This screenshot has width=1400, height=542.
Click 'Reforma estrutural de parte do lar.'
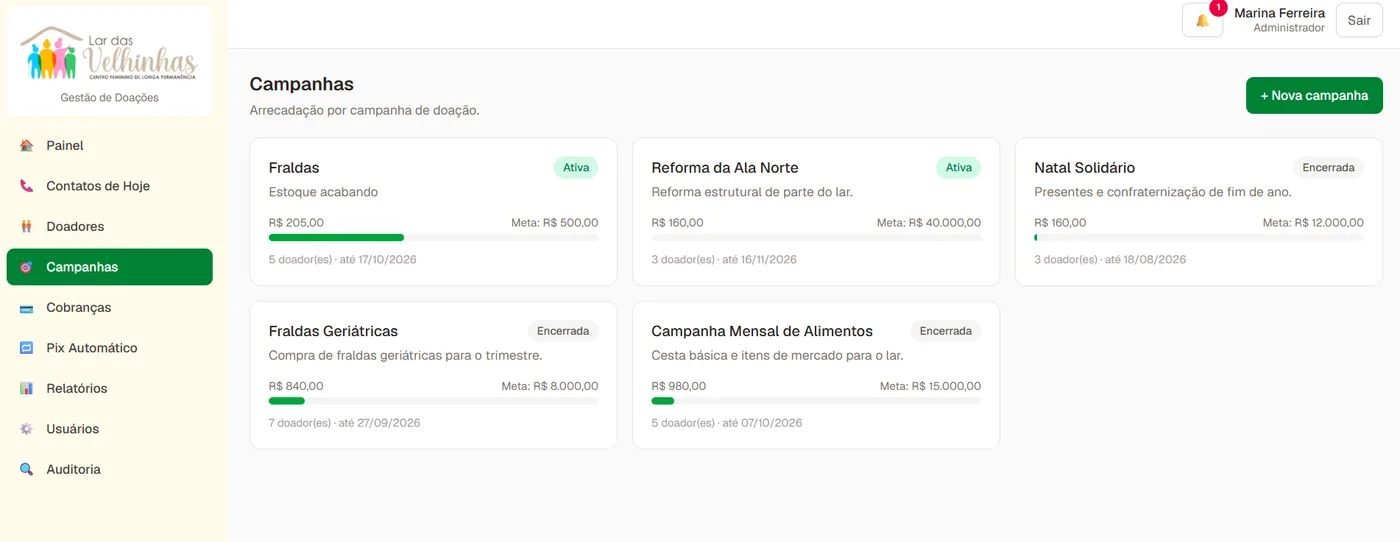click(752, 192)
